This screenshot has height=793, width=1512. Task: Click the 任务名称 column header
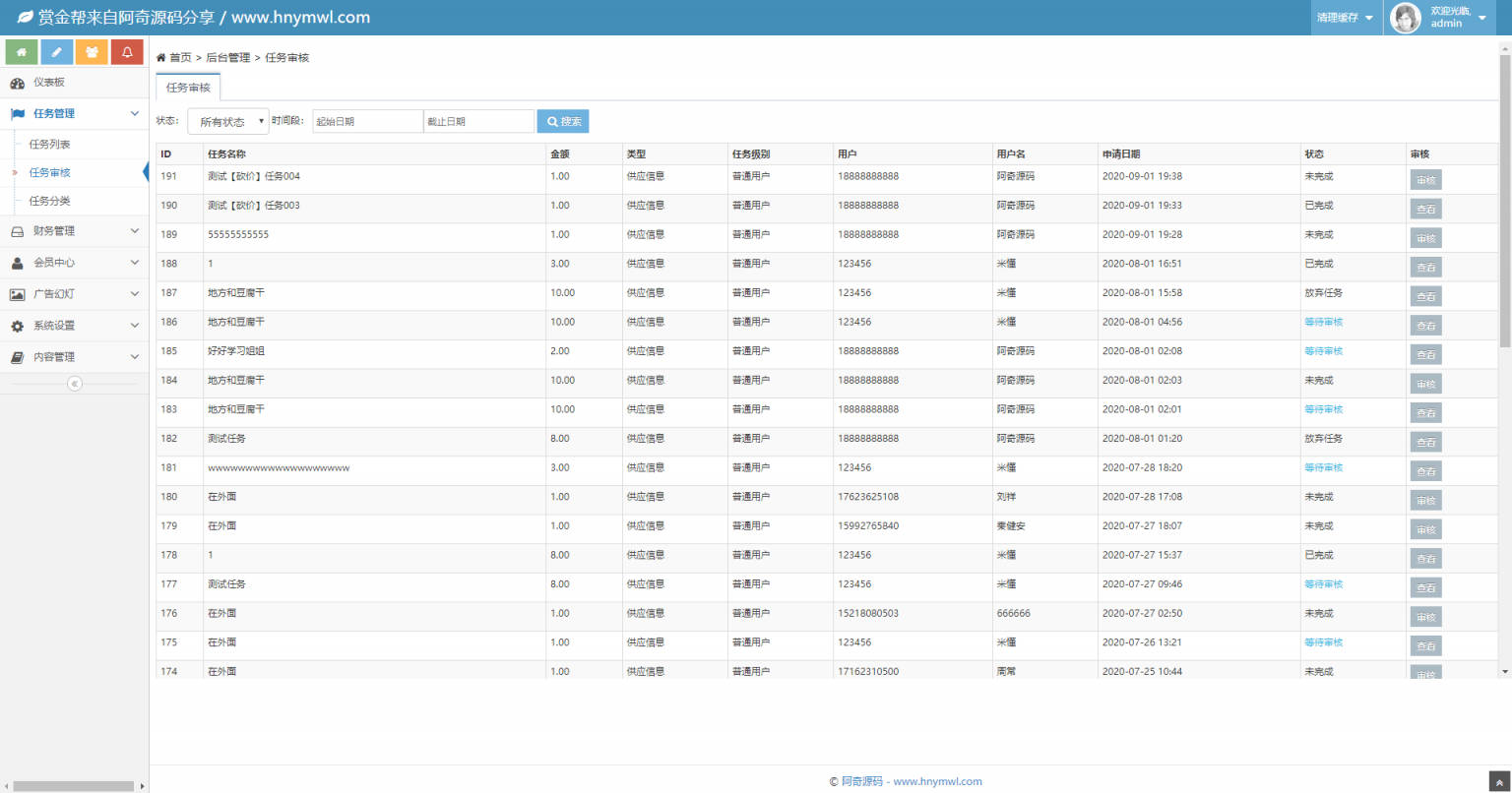pyautogui.click(x=226, y=154)
